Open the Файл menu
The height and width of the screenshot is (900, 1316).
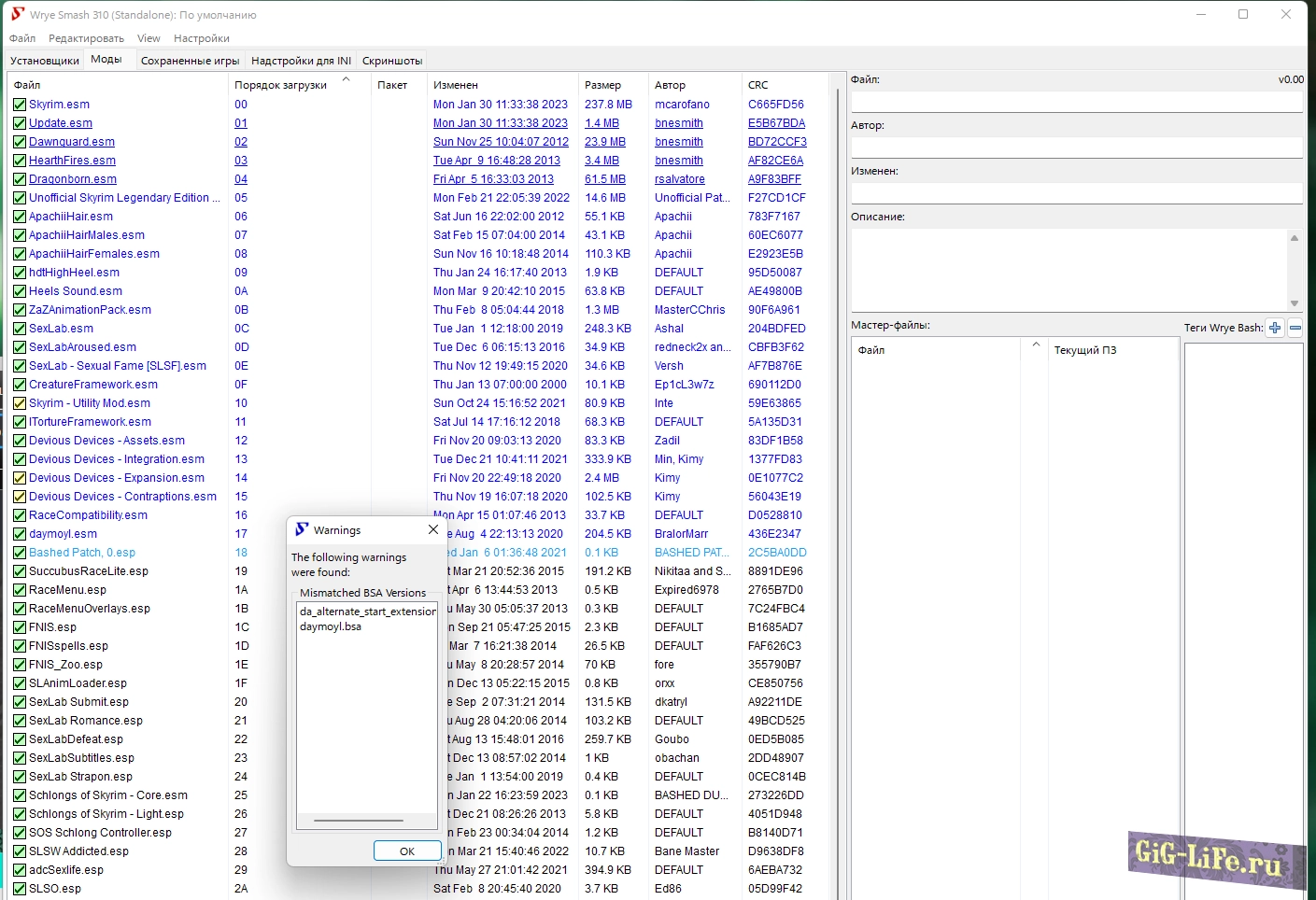[x=22, y=38]
